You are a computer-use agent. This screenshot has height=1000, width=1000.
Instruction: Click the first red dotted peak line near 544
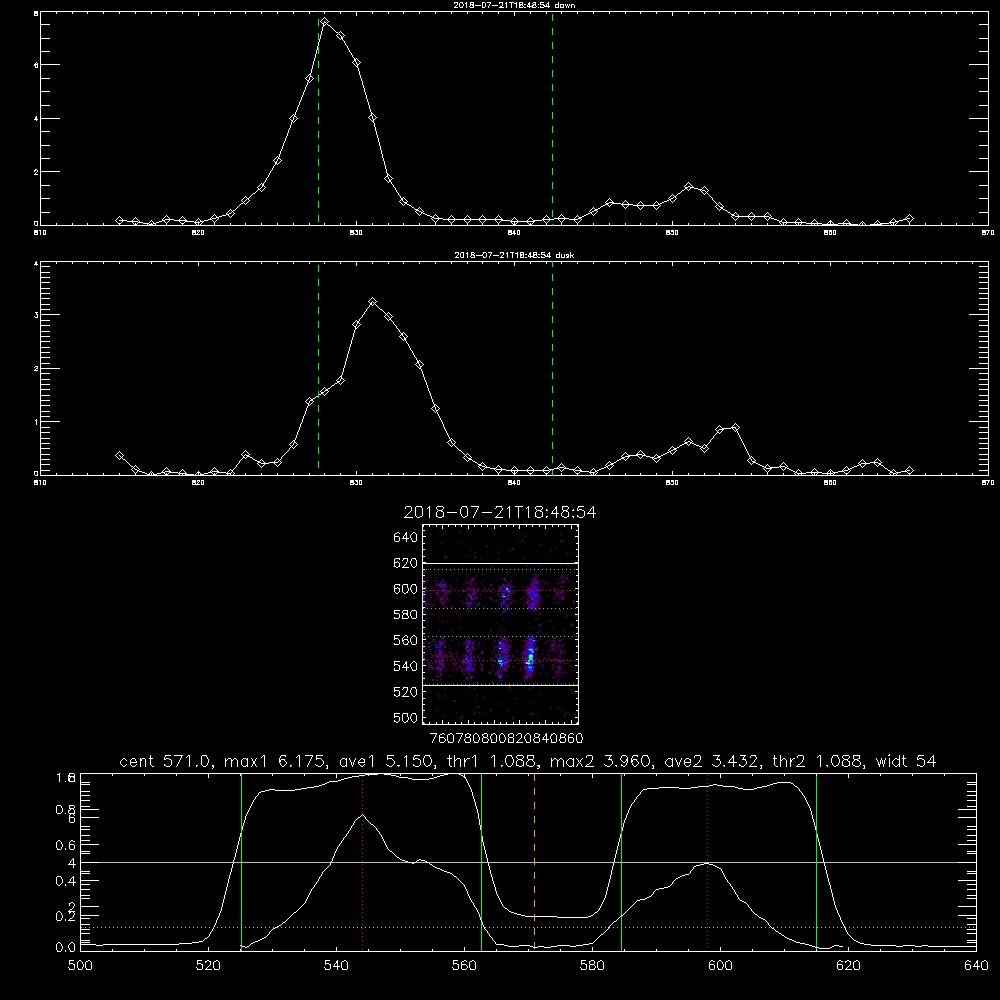(362, 861)
